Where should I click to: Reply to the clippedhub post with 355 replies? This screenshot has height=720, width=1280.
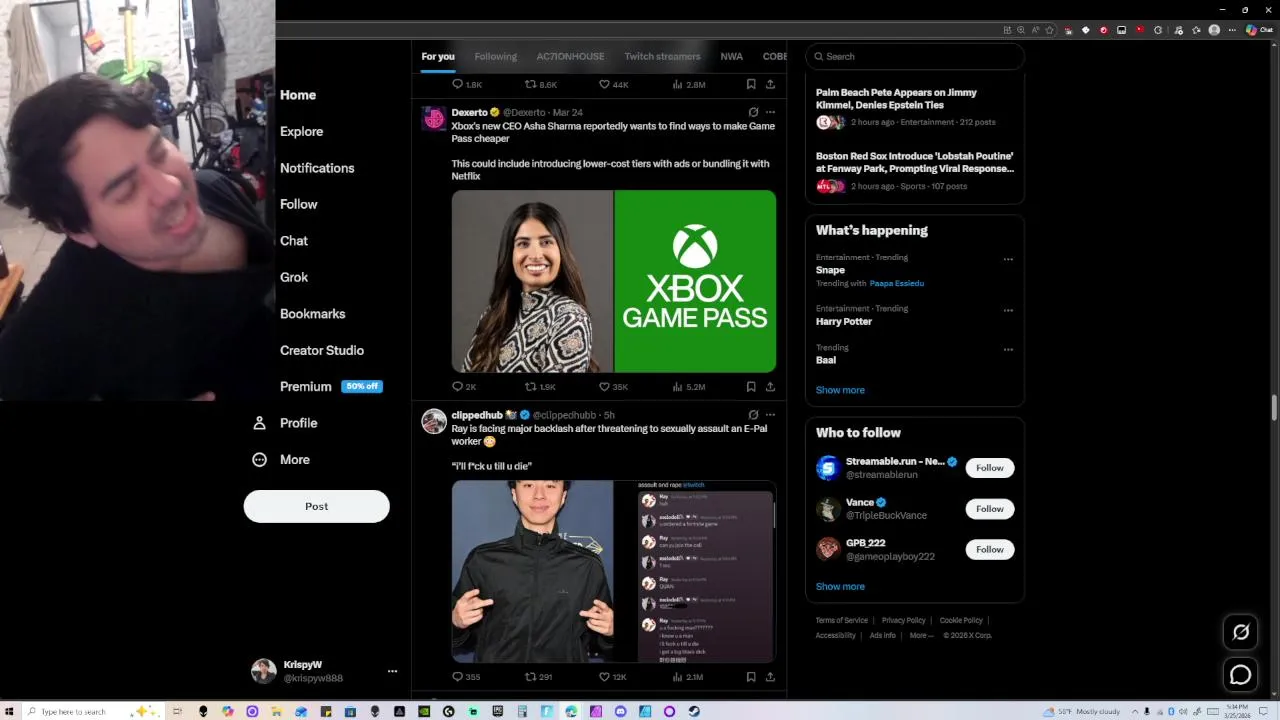click(465, 677)
